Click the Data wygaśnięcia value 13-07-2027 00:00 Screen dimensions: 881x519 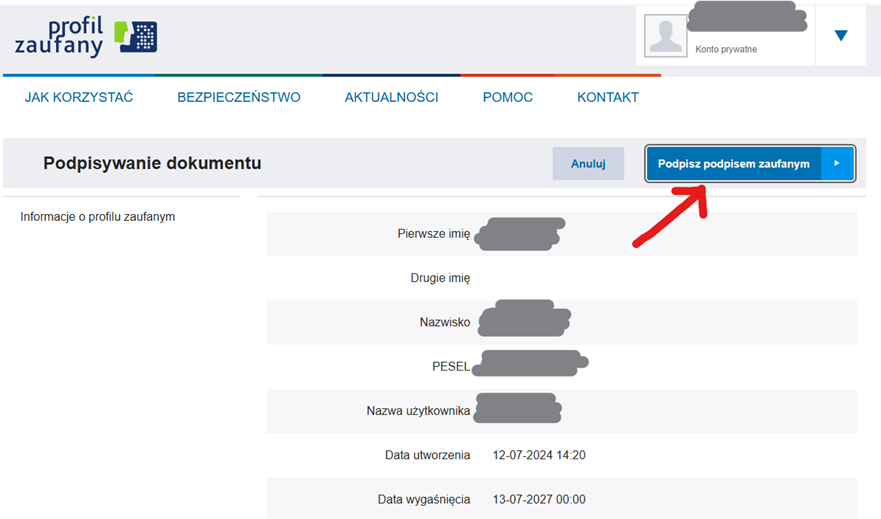539,499
